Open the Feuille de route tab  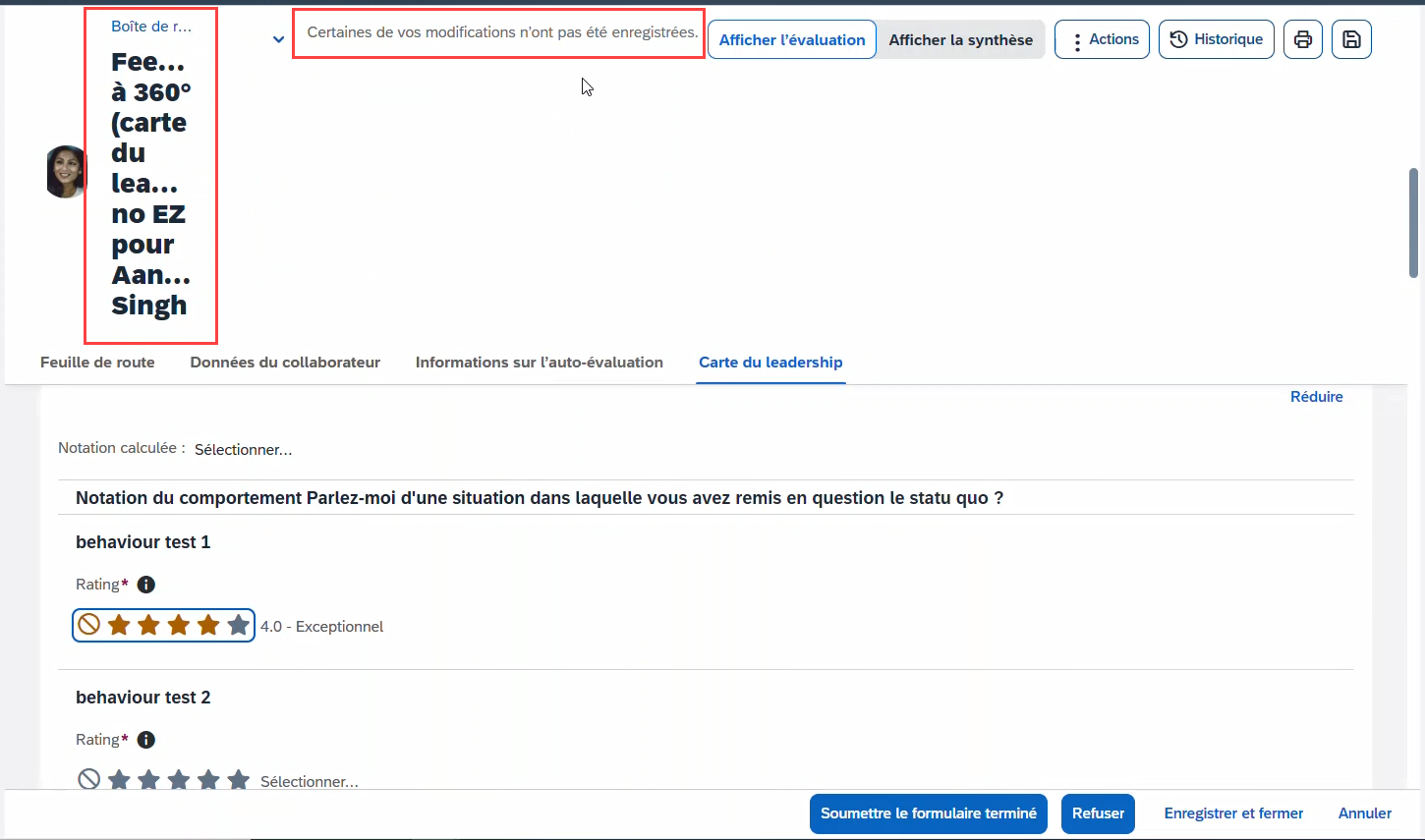click(x=97, y=363)
